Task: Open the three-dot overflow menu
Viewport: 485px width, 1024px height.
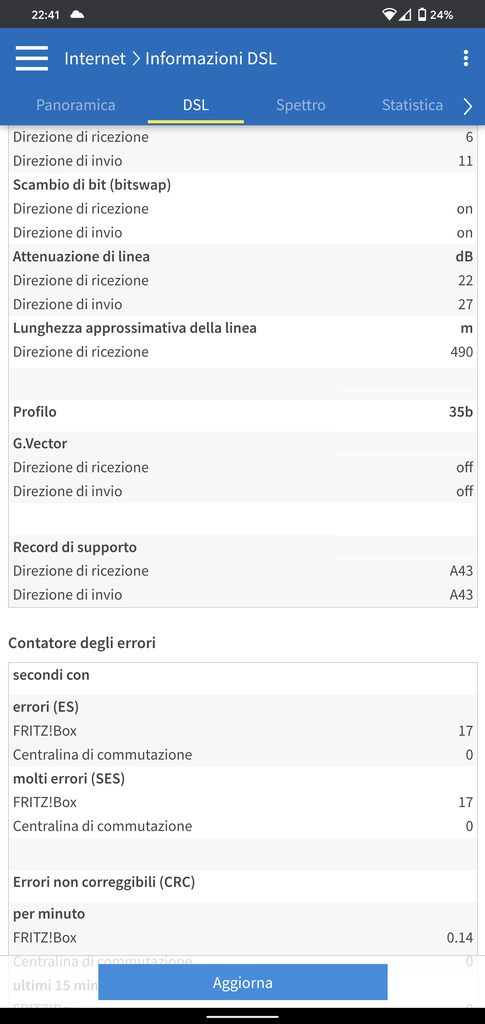Action: (465, 59)
